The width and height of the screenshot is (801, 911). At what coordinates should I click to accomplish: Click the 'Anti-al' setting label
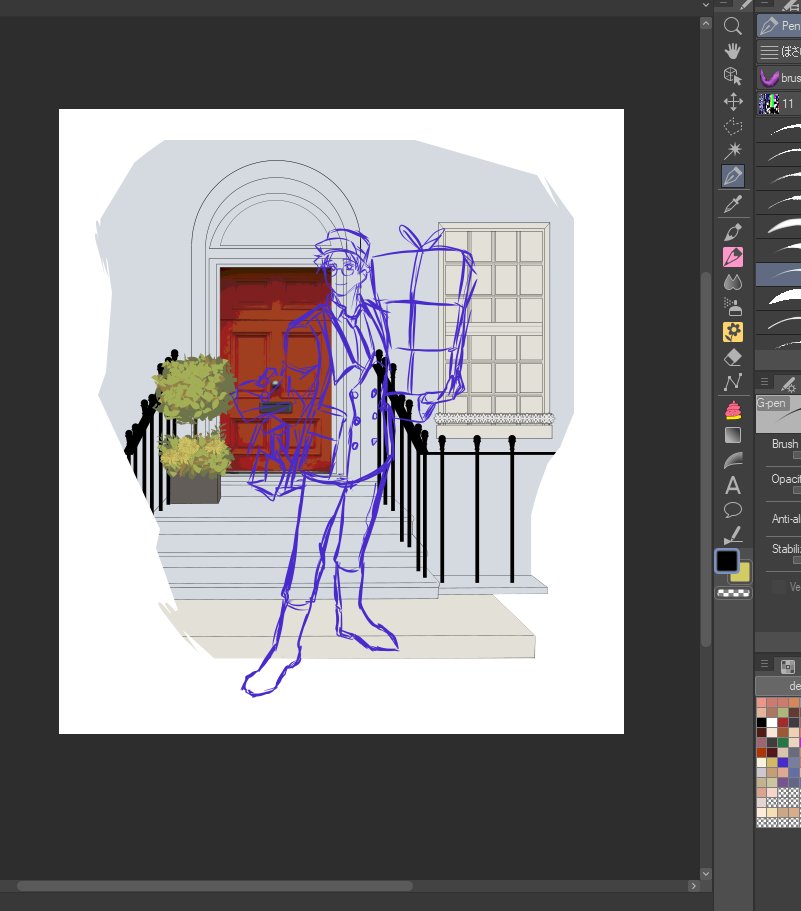click(786, 519)
